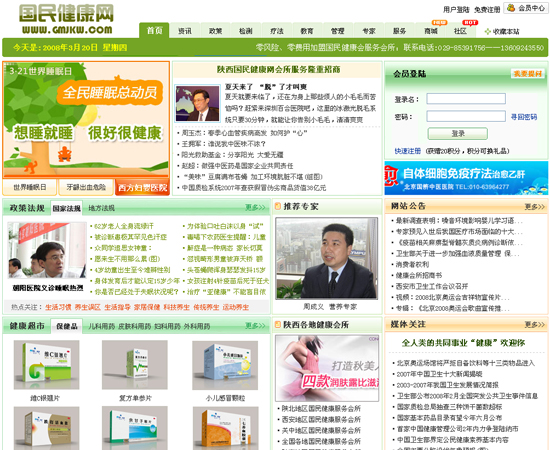Open the 小儿感冒颗粒 product image
Image resolution: width=550 pixels, height=450 pixels.
click(225, 365)
